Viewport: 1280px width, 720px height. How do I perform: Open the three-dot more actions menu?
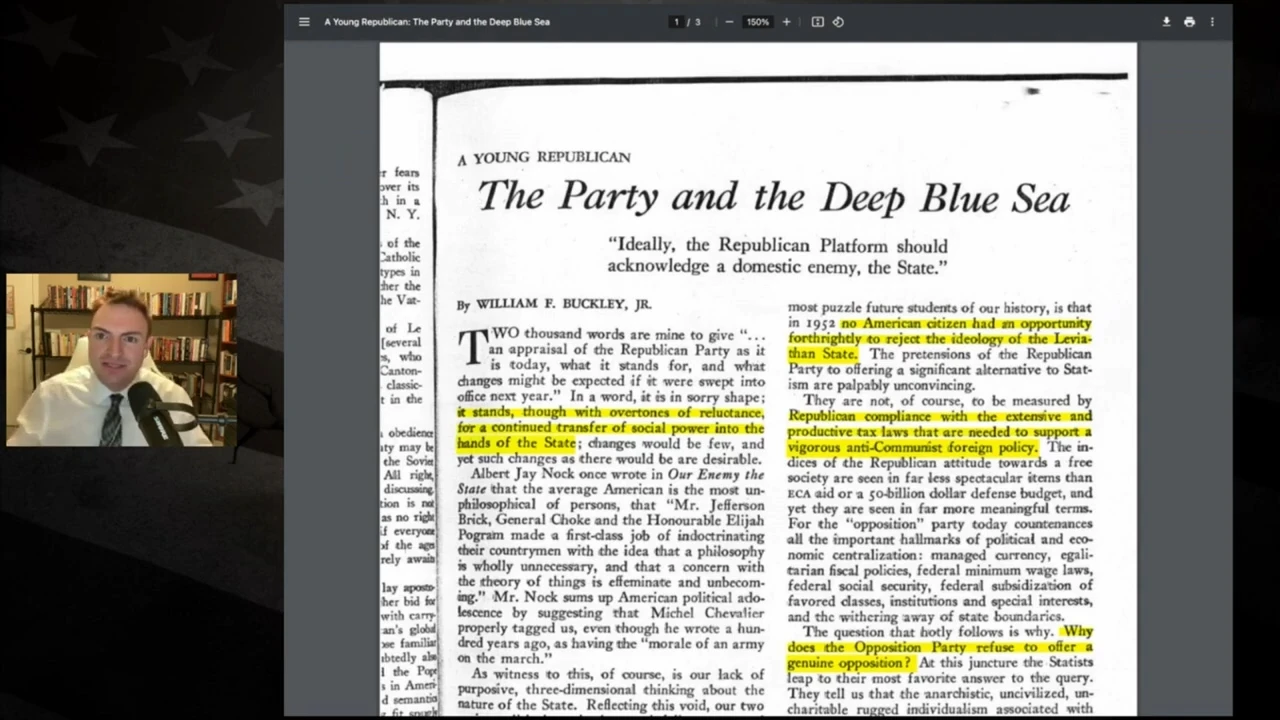point(1212,22)
